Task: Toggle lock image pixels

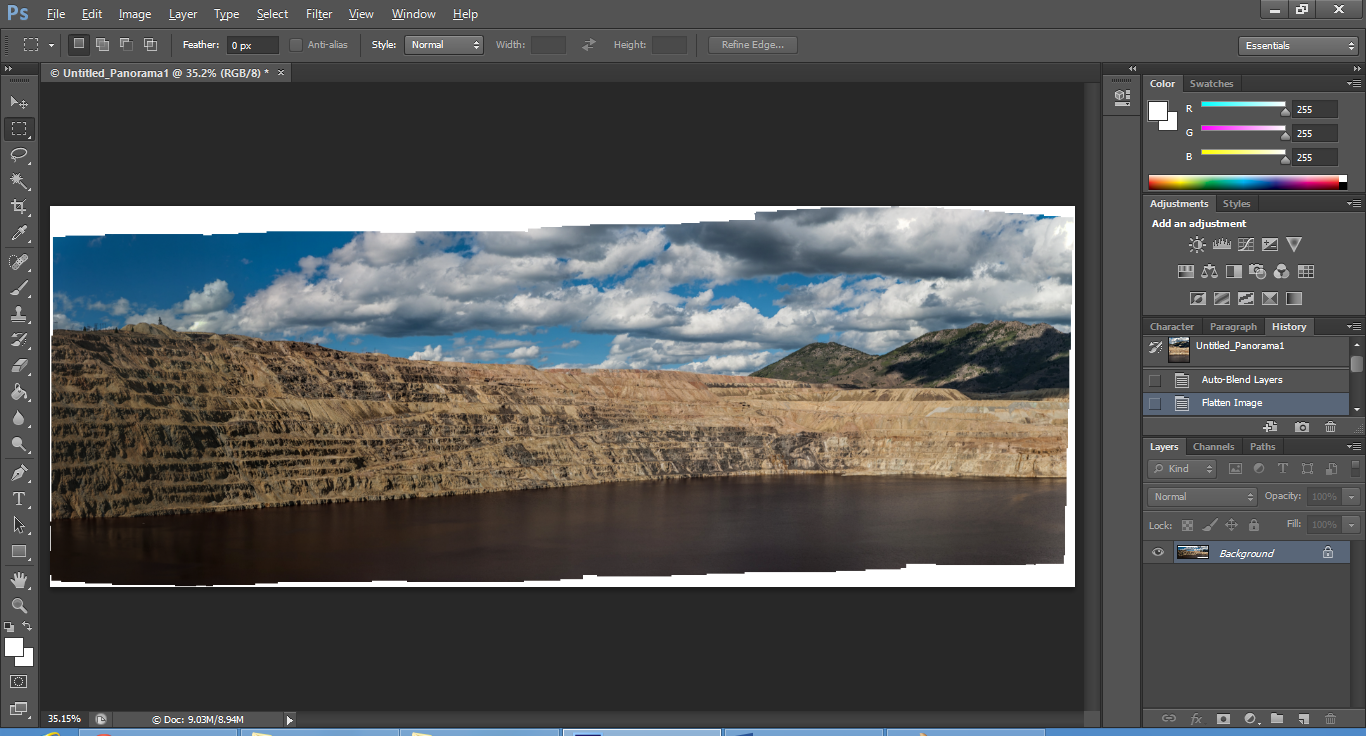Action: [x=1210, y=525]
